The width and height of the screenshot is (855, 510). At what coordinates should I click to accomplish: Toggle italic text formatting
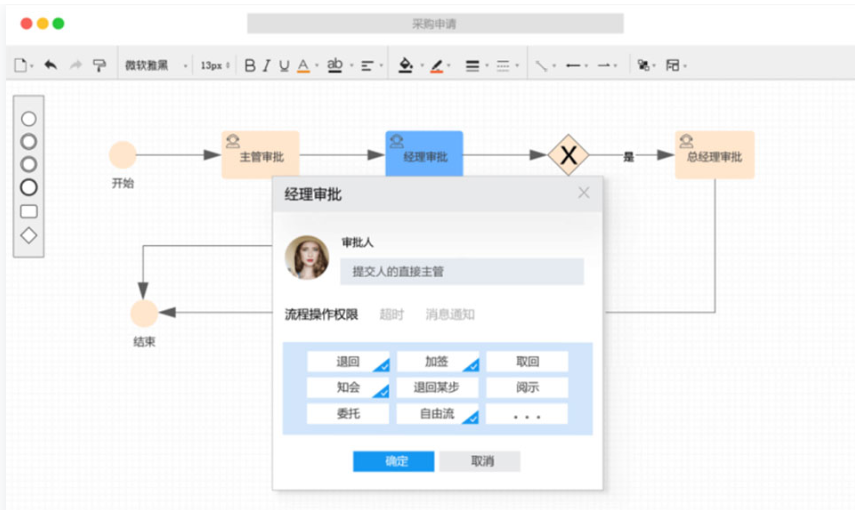click(267, 66)
